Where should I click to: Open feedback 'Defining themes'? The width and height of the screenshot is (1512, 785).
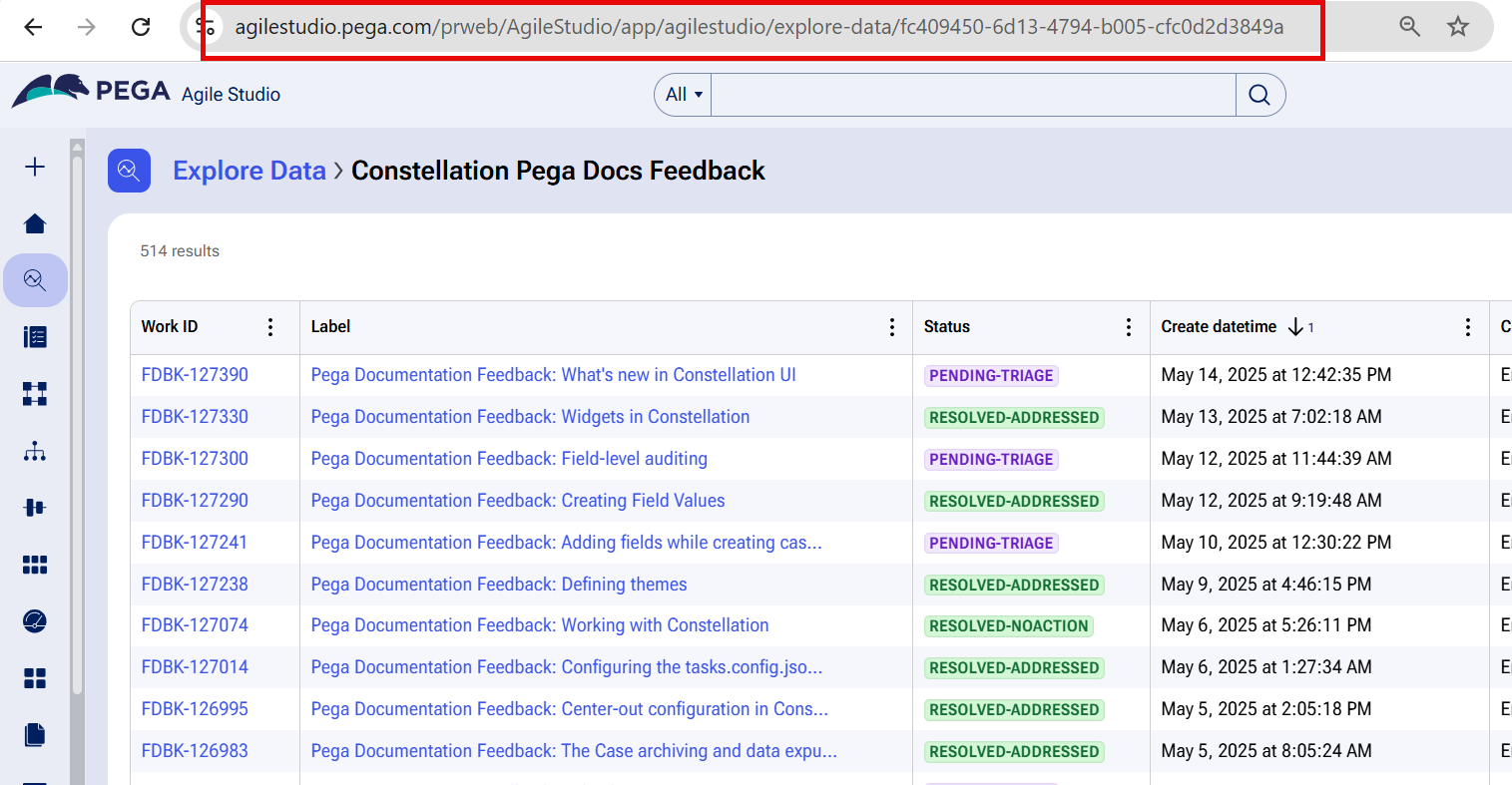coord(499,585)
